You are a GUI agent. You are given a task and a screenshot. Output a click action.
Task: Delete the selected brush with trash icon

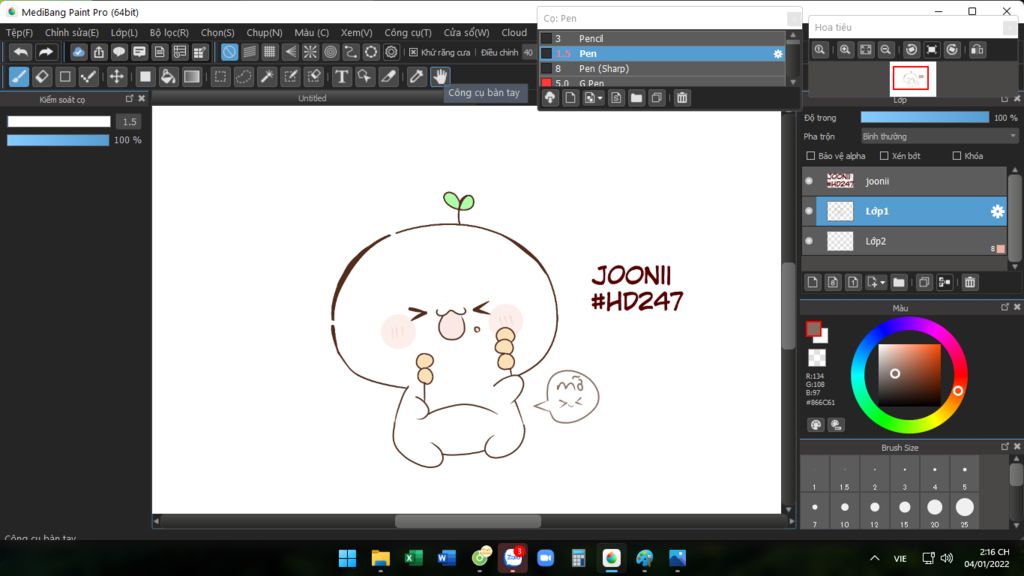[x=682, y=98]
